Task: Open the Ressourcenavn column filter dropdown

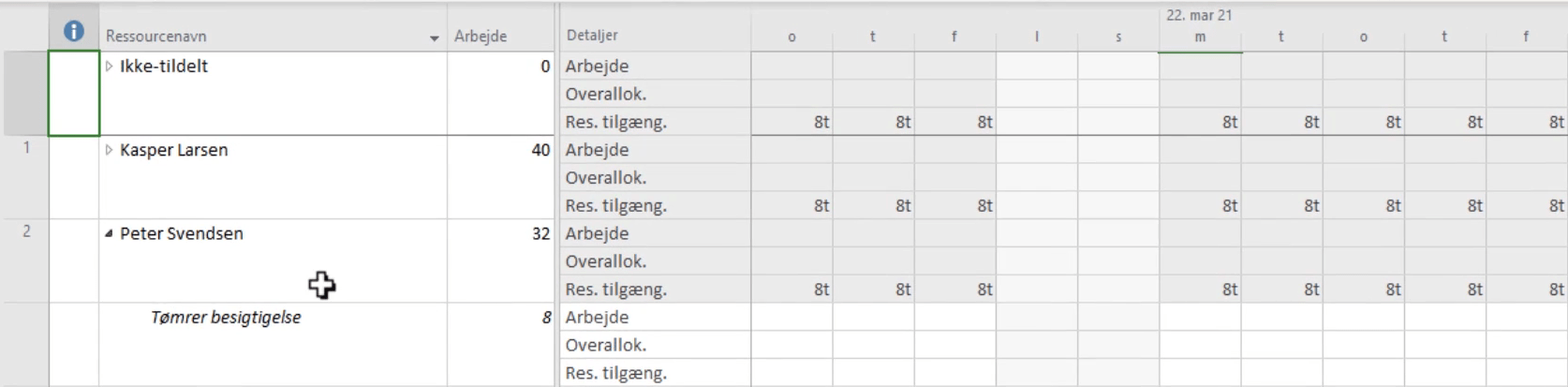Action: click(434, 38)
